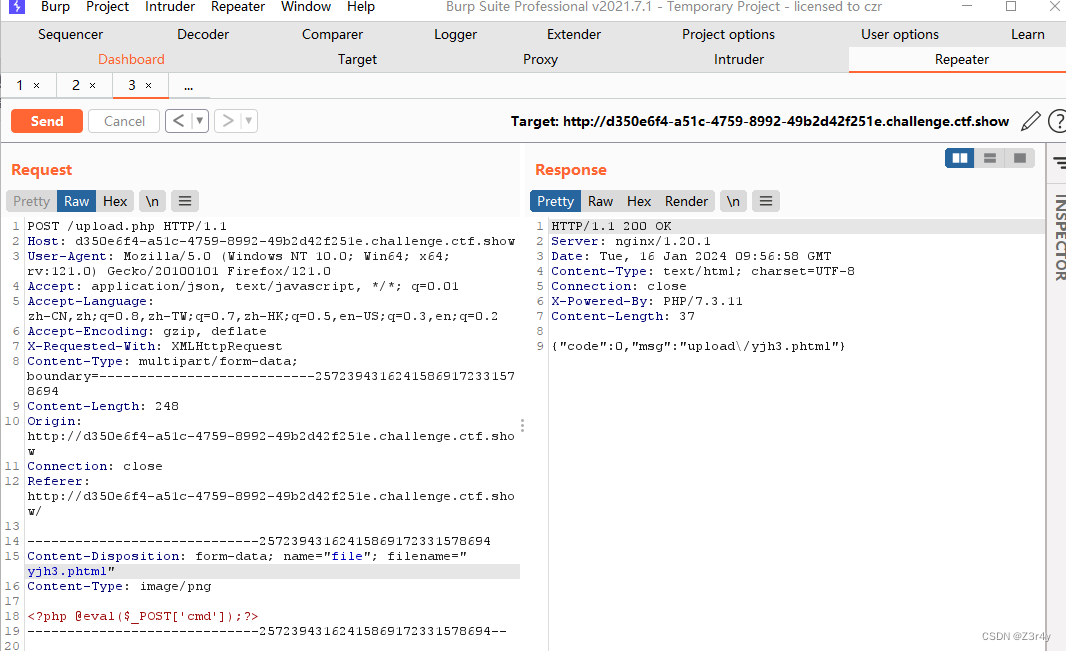Screen dimensions: 1066x651
Task: Open the User options tab
Action: point(900,35)
